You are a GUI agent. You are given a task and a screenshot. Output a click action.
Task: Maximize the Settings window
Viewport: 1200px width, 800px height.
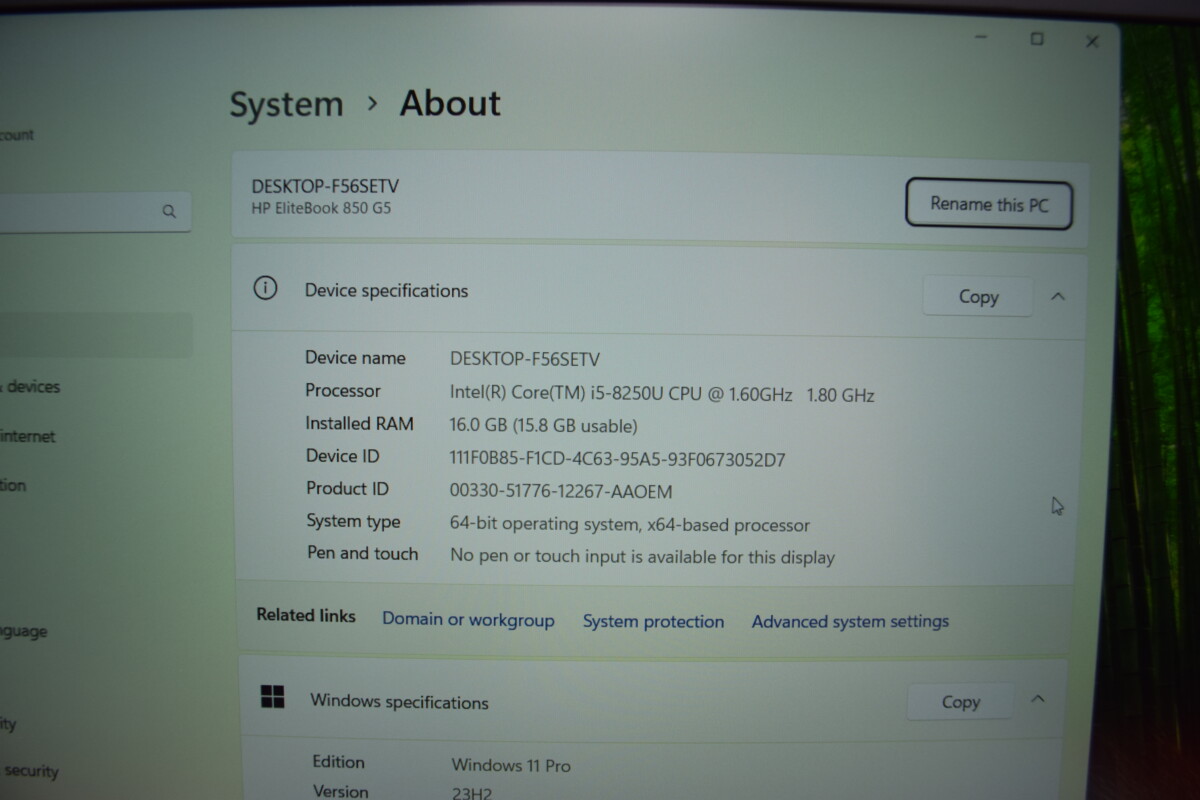tap(1037, 39)
